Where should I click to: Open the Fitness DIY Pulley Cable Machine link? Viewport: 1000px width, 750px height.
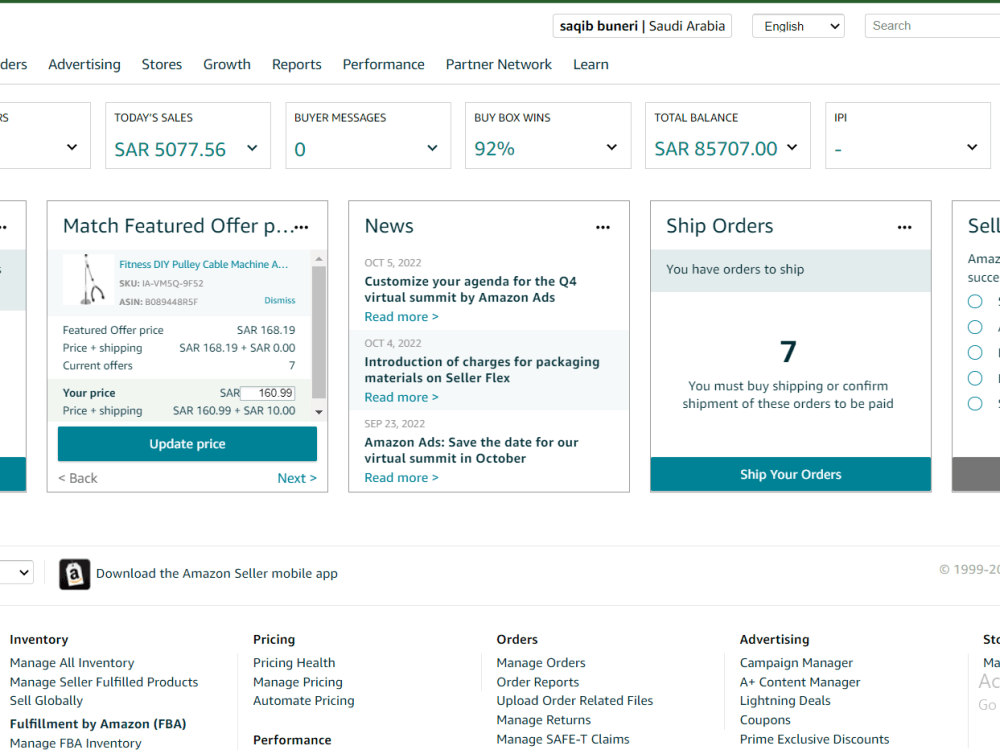click(x=203, y=264)
